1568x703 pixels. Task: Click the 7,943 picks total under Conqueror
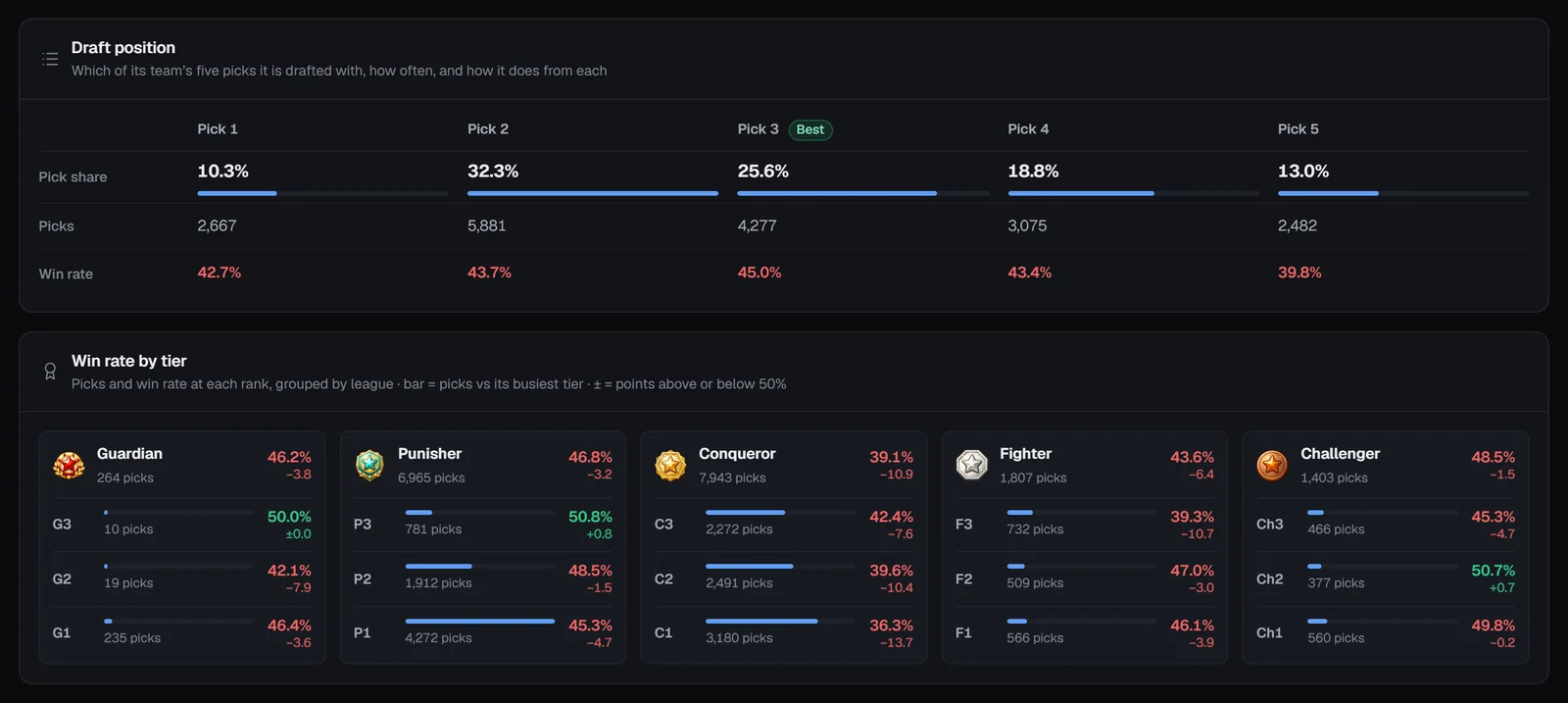tap(732, 478)
